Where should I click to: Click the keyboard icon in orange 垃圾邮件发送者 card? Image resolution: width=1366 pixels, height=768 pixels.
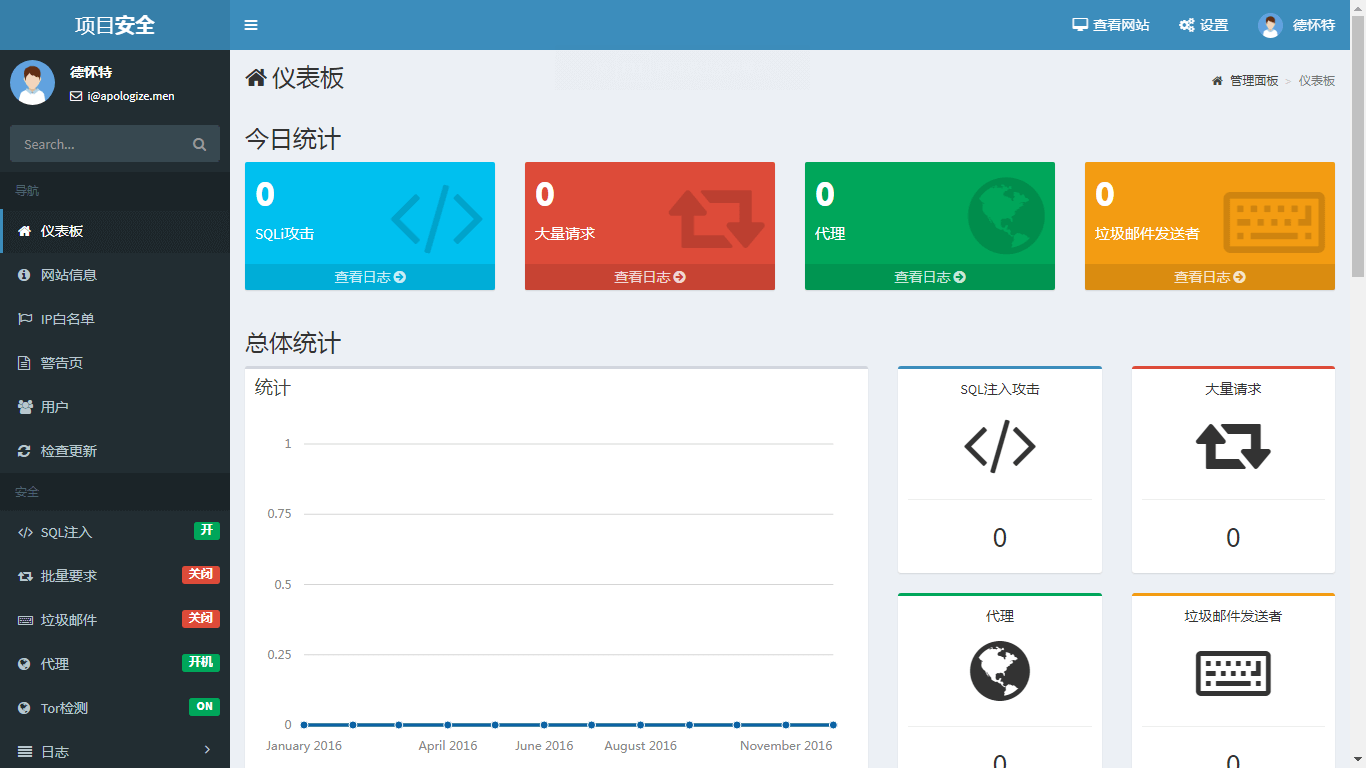1274,221
